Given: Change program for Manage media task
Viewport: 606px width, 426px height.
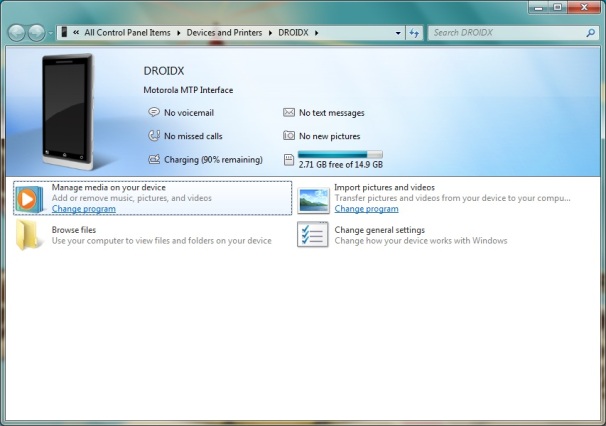Looking at the screenshot, I should click(x=83, y=209).
